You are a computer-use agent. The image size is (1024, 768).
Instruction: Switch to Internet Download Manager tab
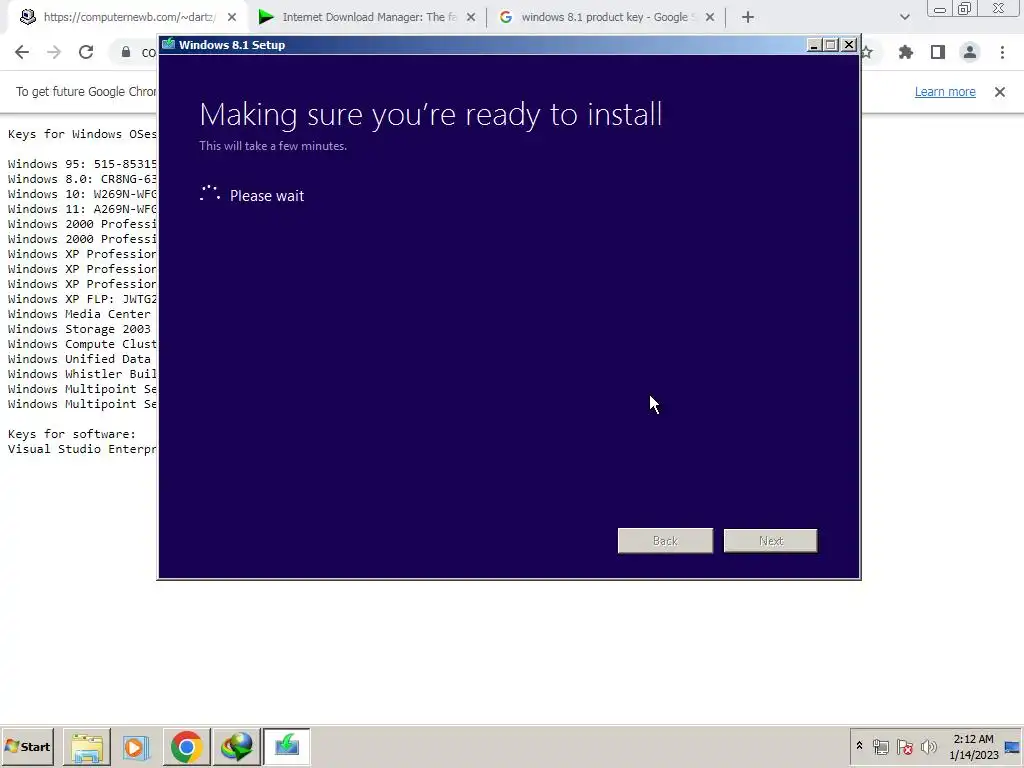click(x=369, y=17)
